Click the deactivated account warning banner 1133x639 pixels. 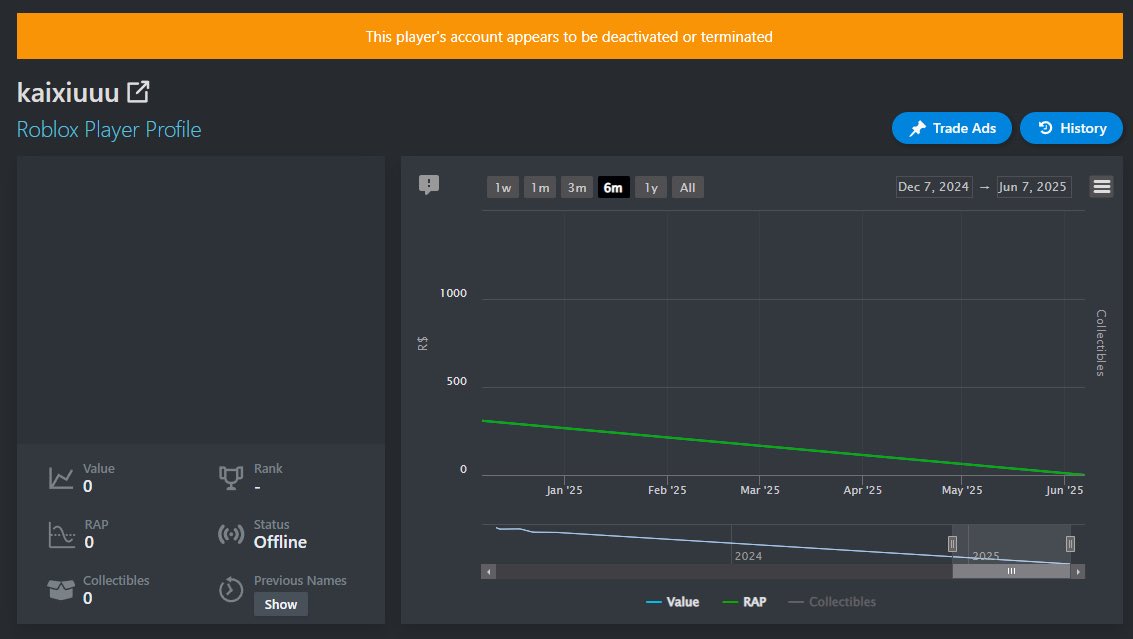click(x=569, y=36)
